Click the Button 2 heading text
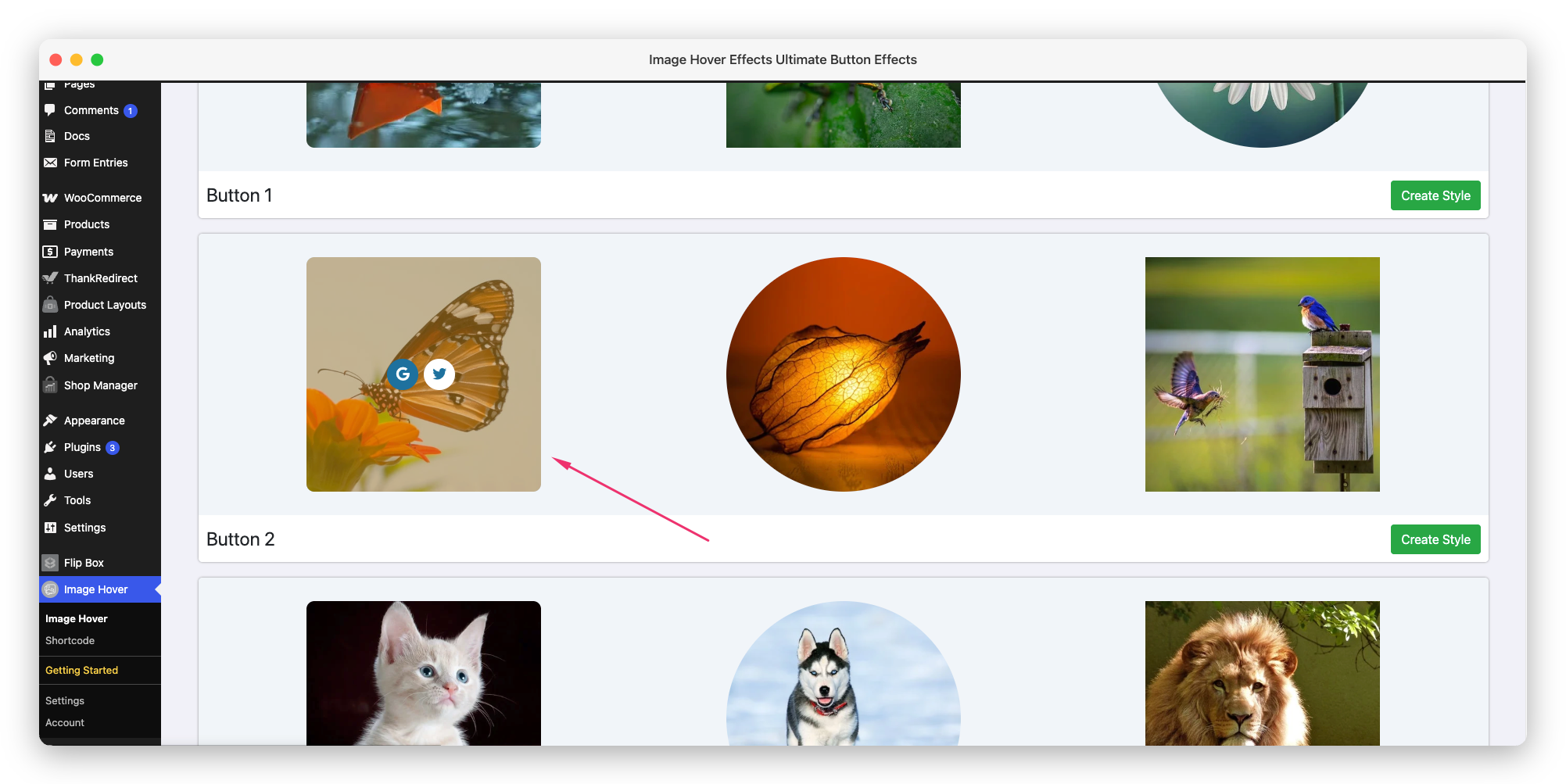The height and width of the screenshot is (784, 1566). [x=241, y=539]
